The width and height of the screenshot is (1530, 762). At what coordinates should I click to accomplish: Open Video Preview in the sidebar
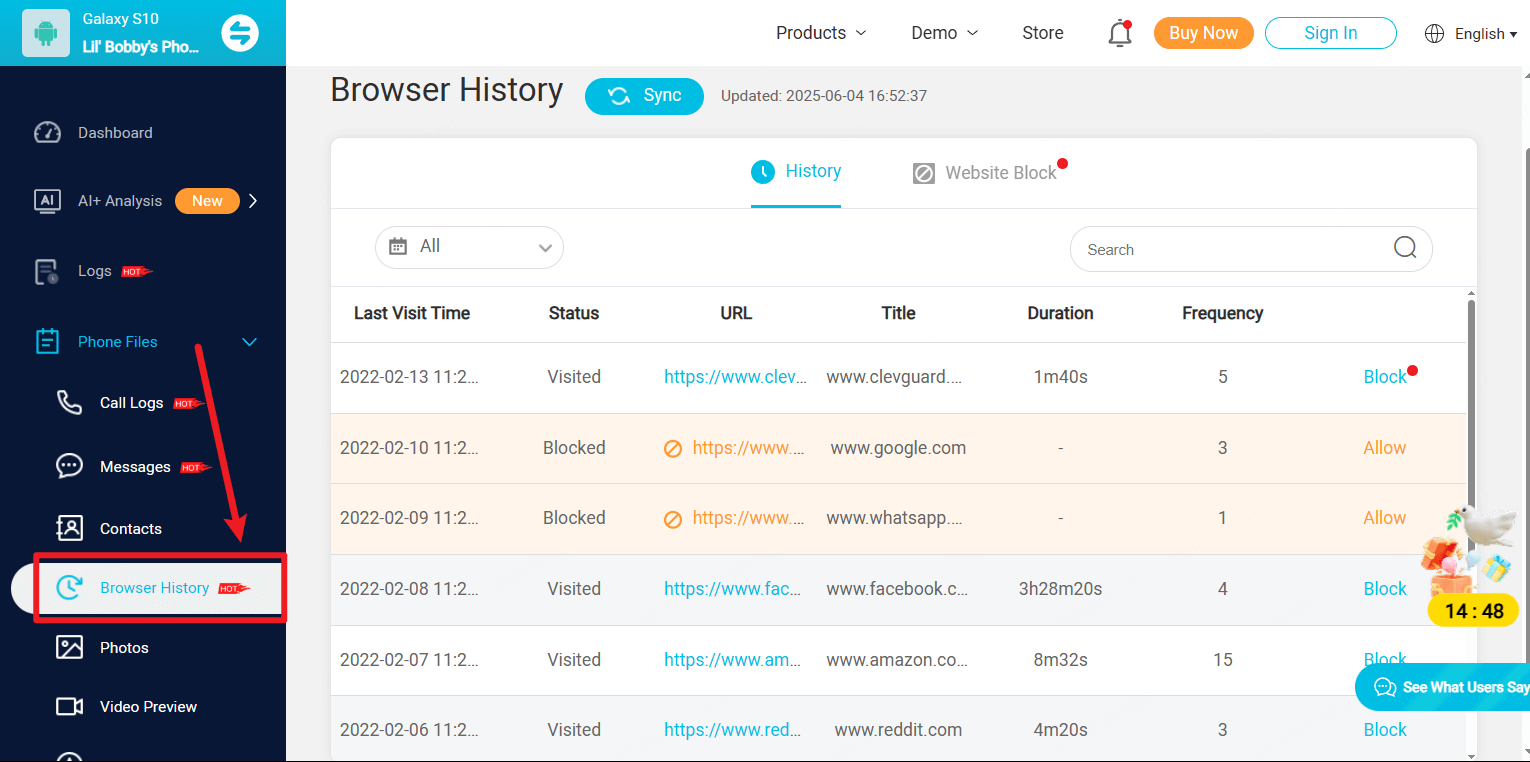tap(148, 707)
